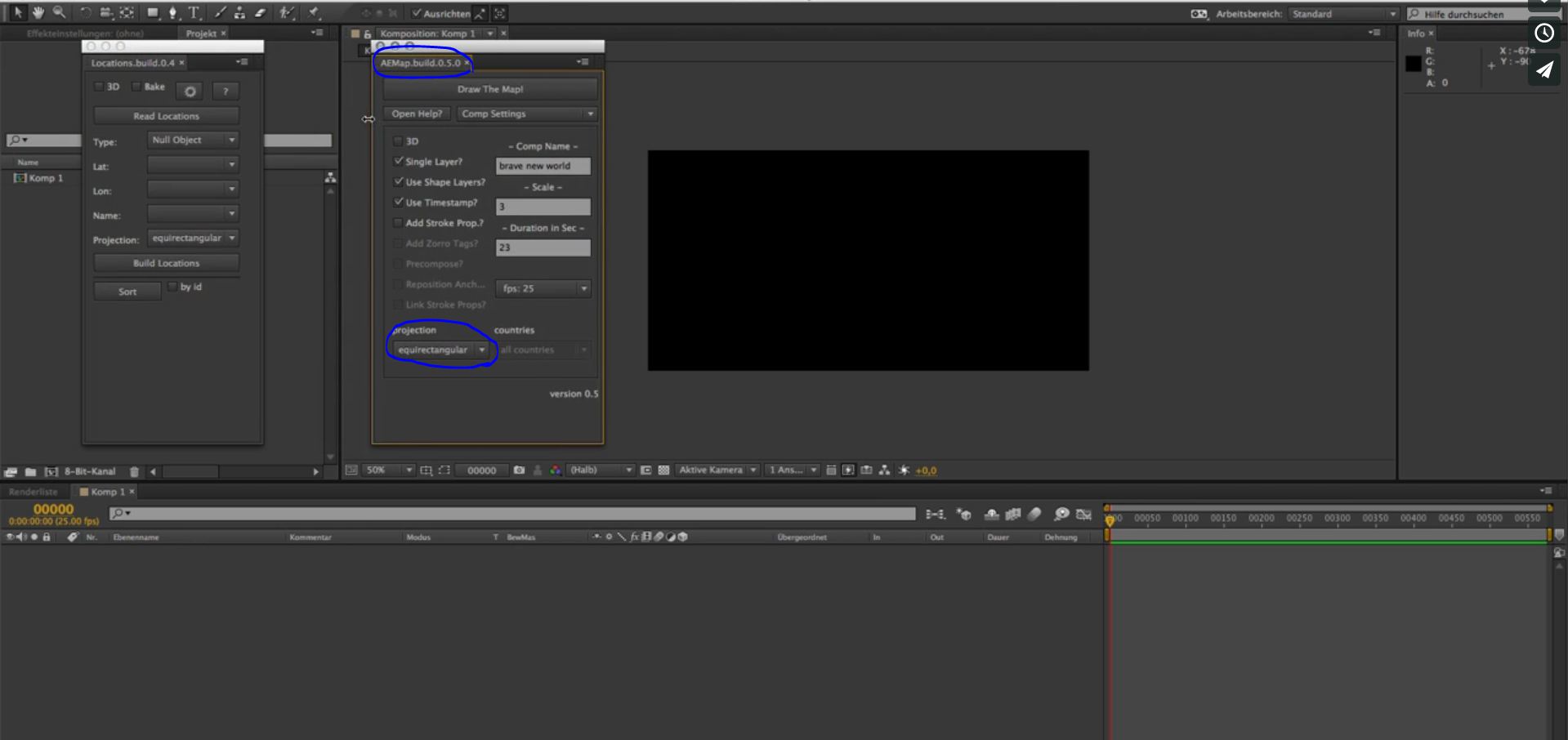Uncheck Use Shape Layers? checkbox

398,182
